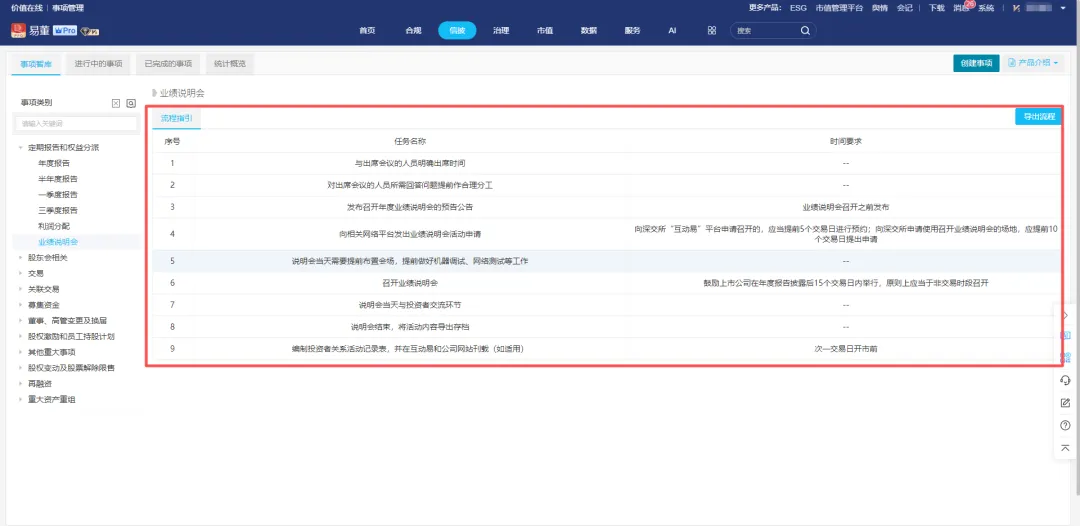Click the feedback edit pencil icon
The width and height of the screenshot is (1080, 526).
pos(1066,403)
